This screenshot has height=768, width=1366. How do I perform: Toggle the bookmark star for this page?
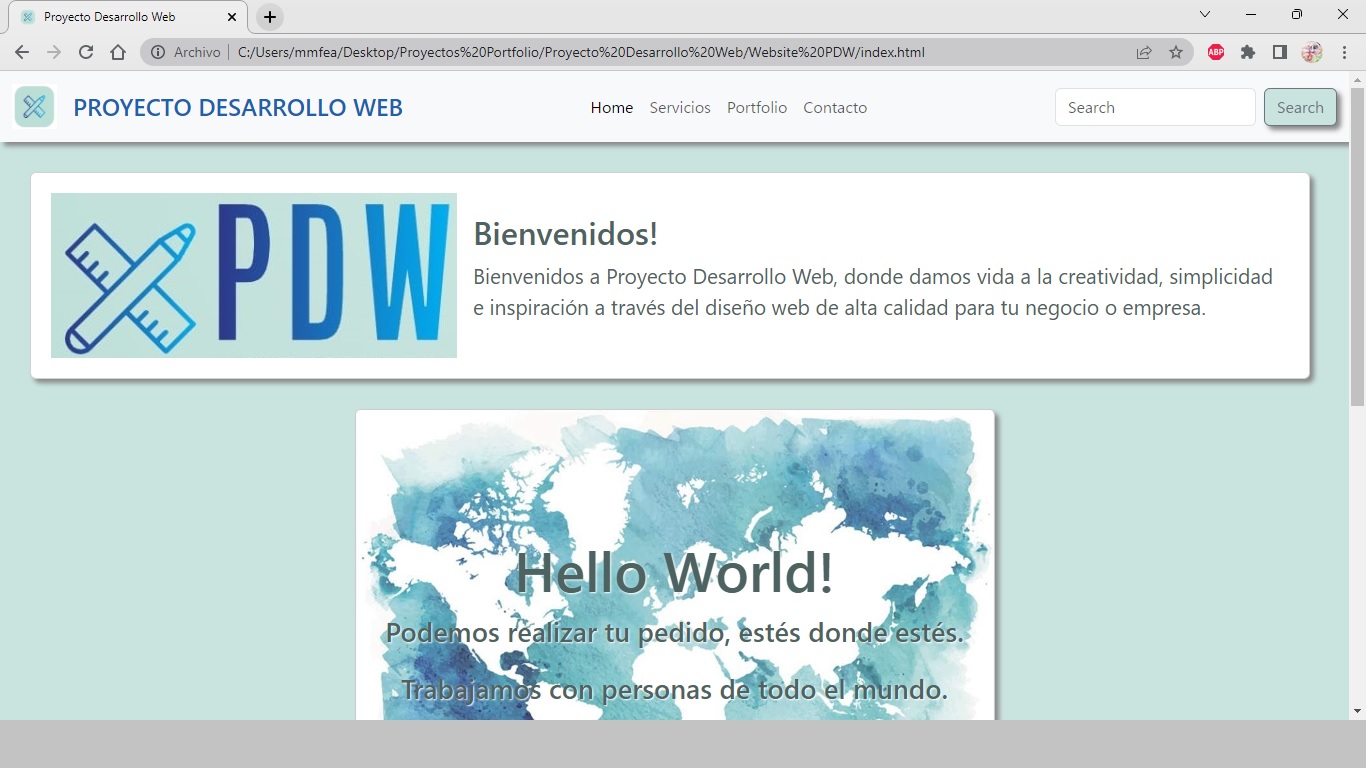coord(1178,52)
